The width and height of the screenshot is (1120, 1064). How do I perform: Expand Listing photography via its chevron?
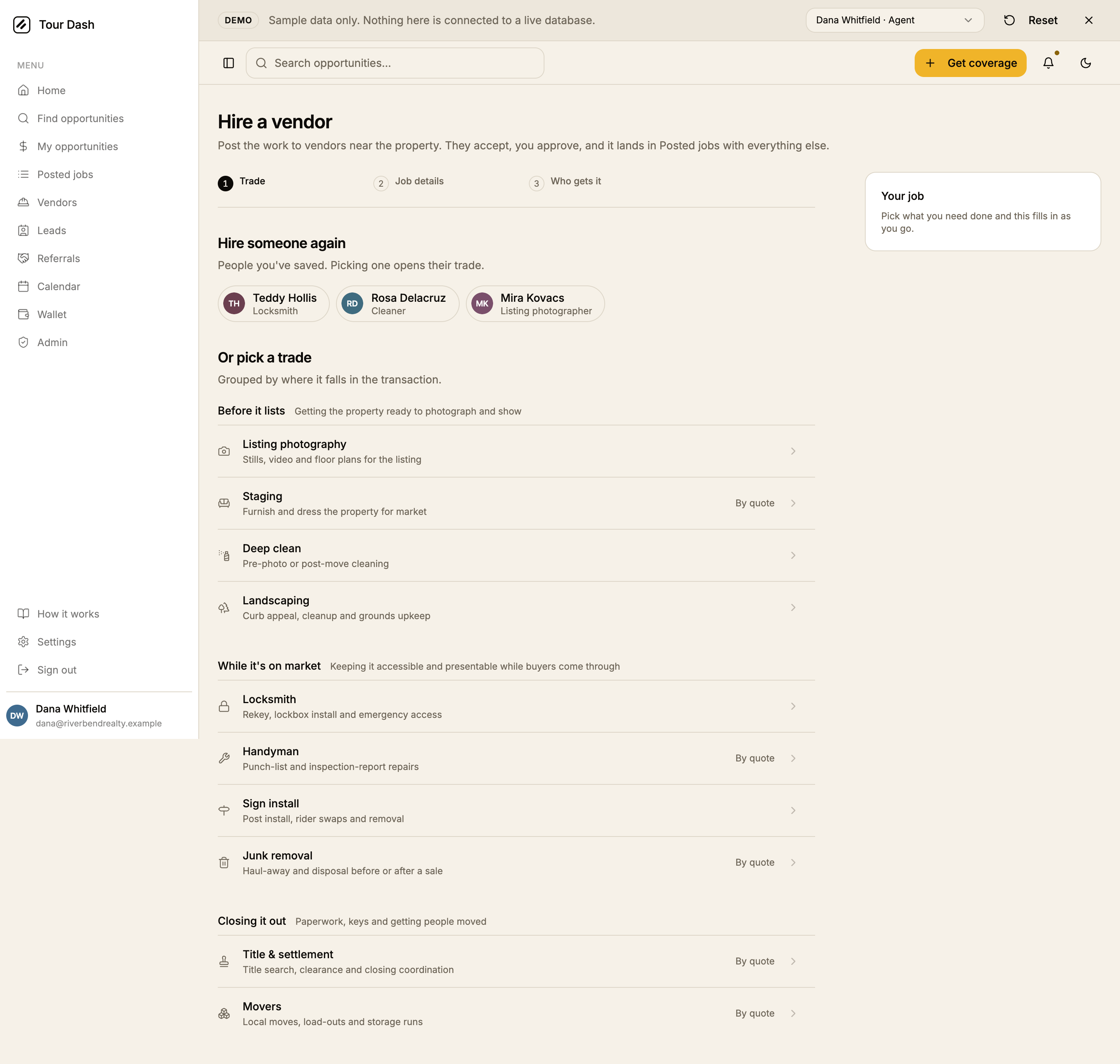(793, 451)
